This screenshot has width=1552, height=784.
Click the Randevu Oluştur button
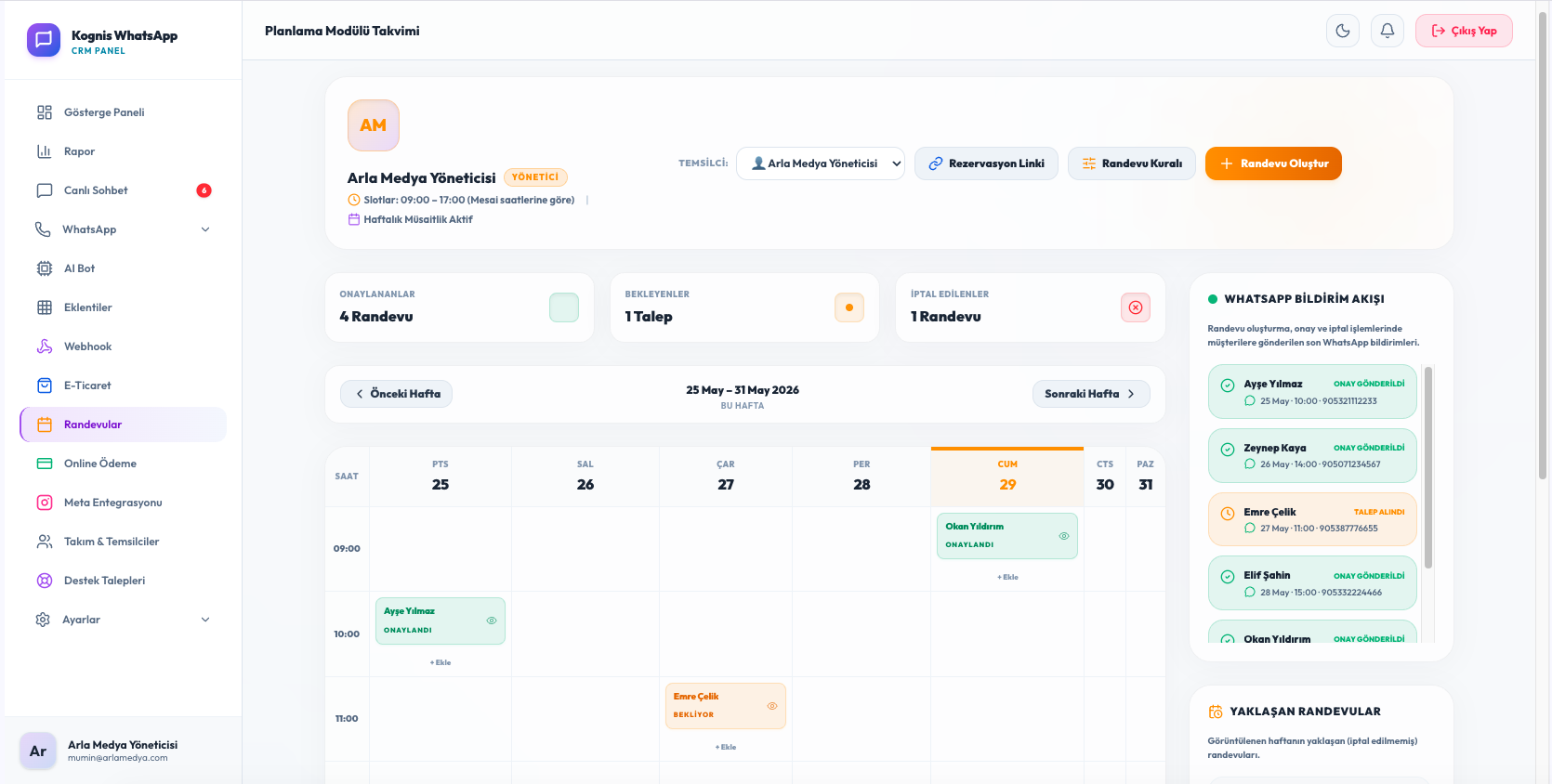(x=1273, y=163)
